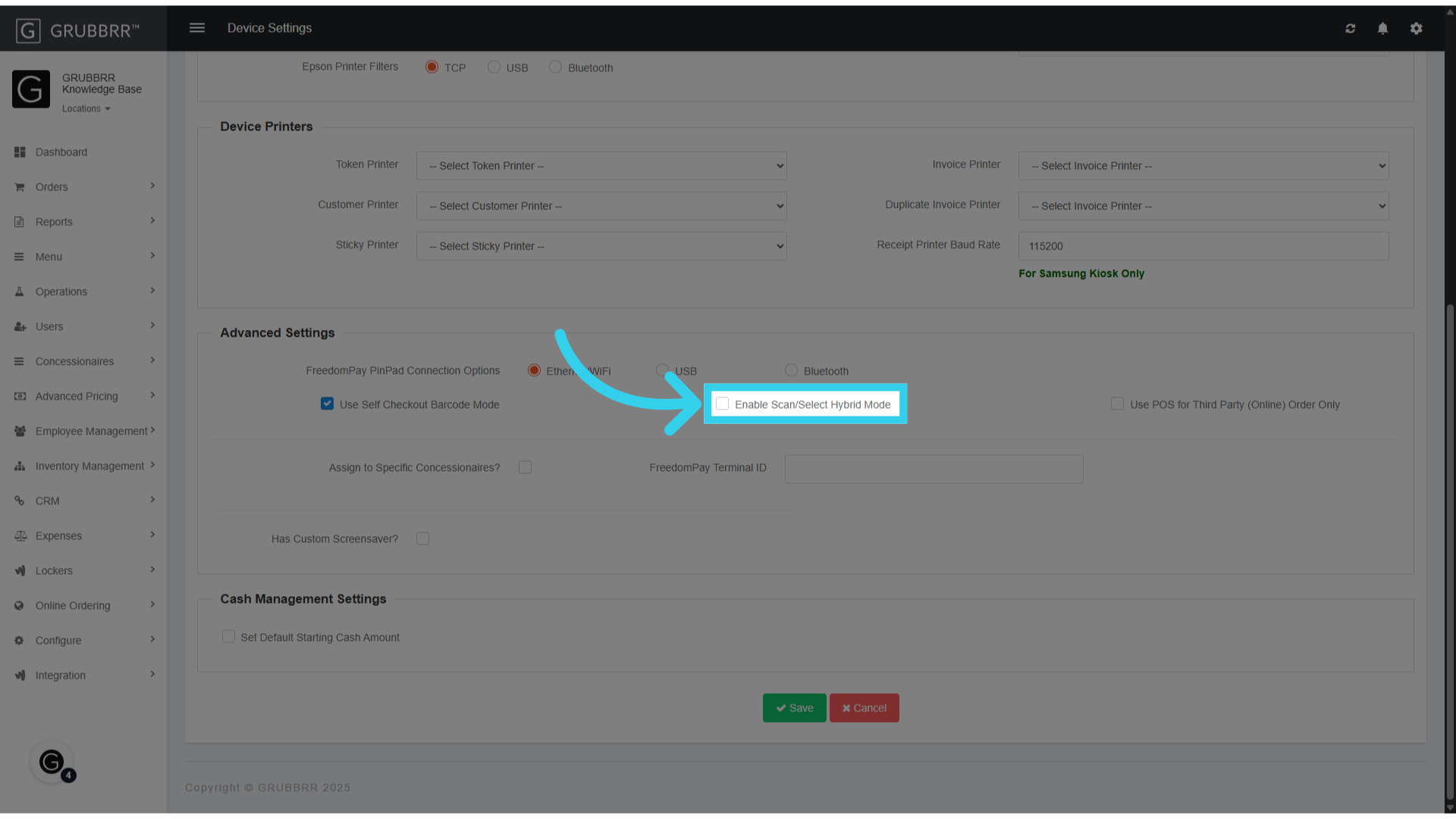Select the USB radio for Epson Printer Filters
Screen dimensions: 1456x819
(494, 67)
